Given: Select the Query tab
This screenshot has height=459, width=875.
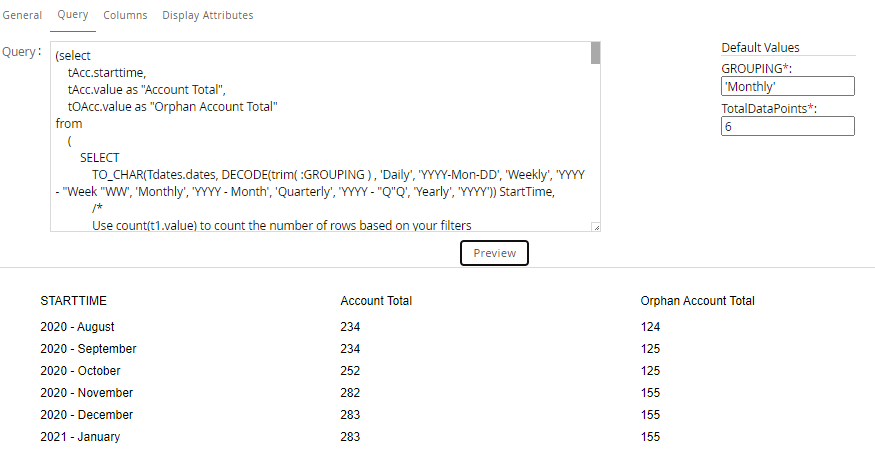Looking at the screenshot, I should click(73, 15).
